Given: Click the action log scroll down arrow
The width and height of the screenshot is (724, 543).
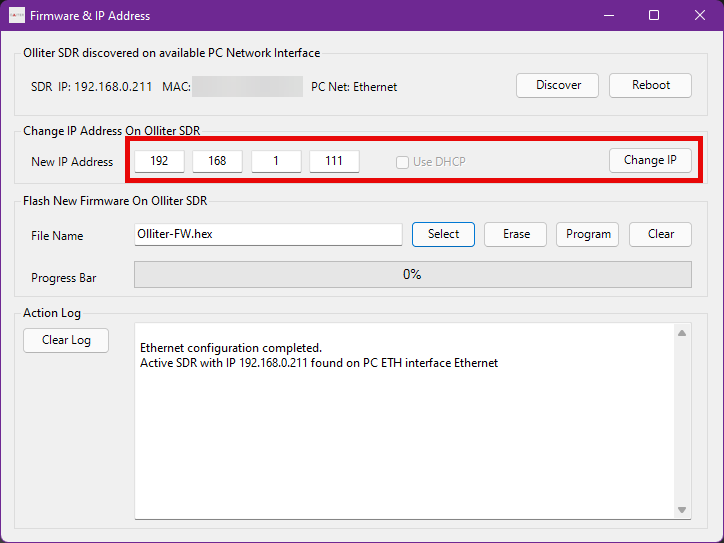Looking at the screenshot, I should click(x=682, y=510).
